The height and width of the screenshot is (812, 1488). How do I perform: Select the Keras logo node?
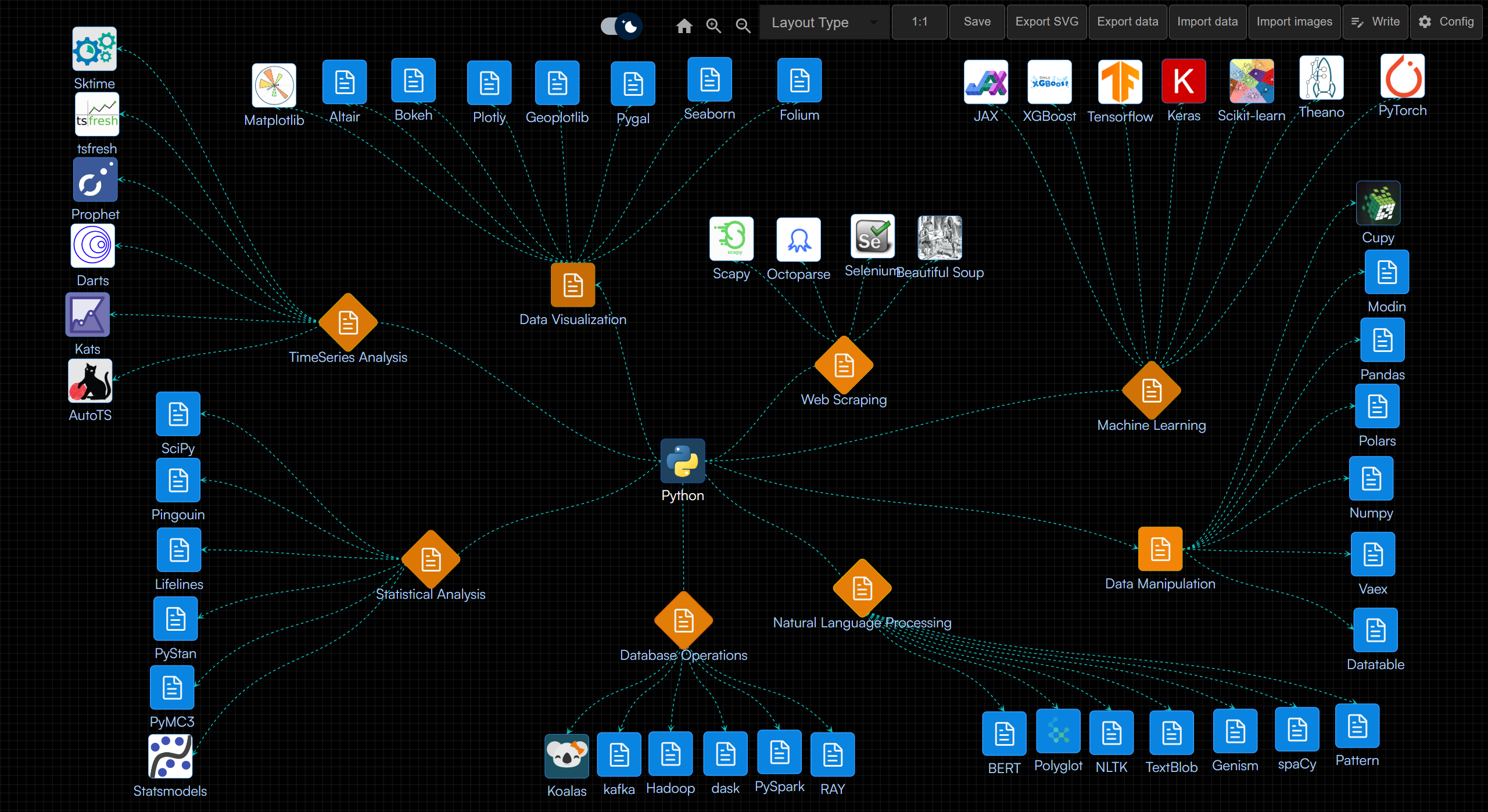tap(1183, 81)
